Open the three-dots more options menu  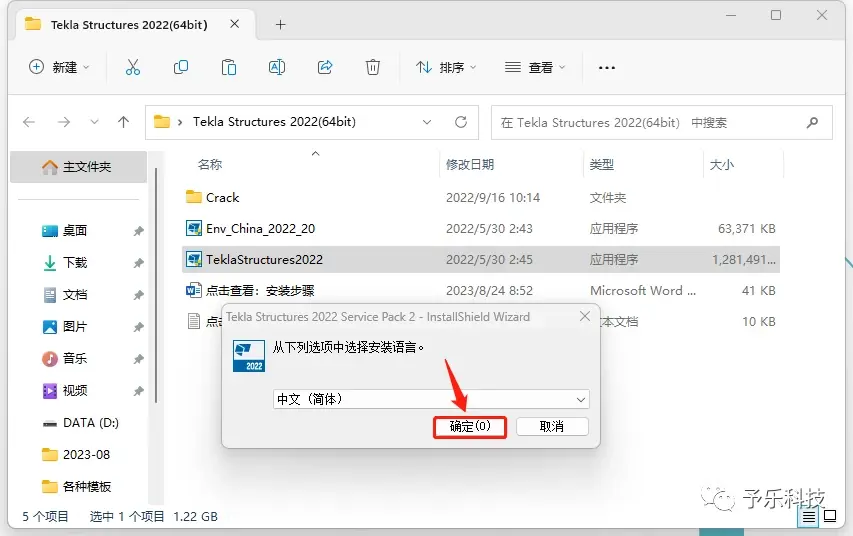[x=607, y=67]
